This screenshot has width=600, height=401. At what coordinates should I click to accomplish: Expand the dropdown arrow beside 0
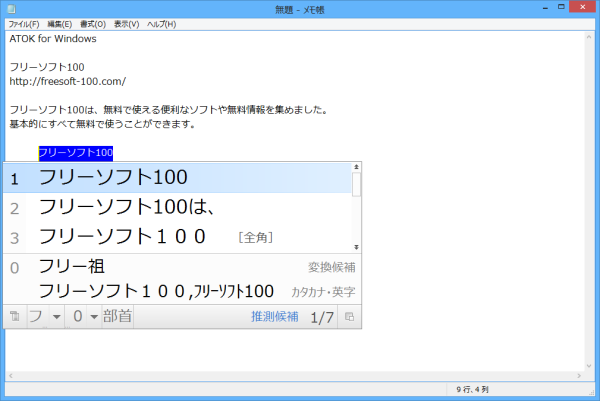pyautogui.click(x=94, y=317)
